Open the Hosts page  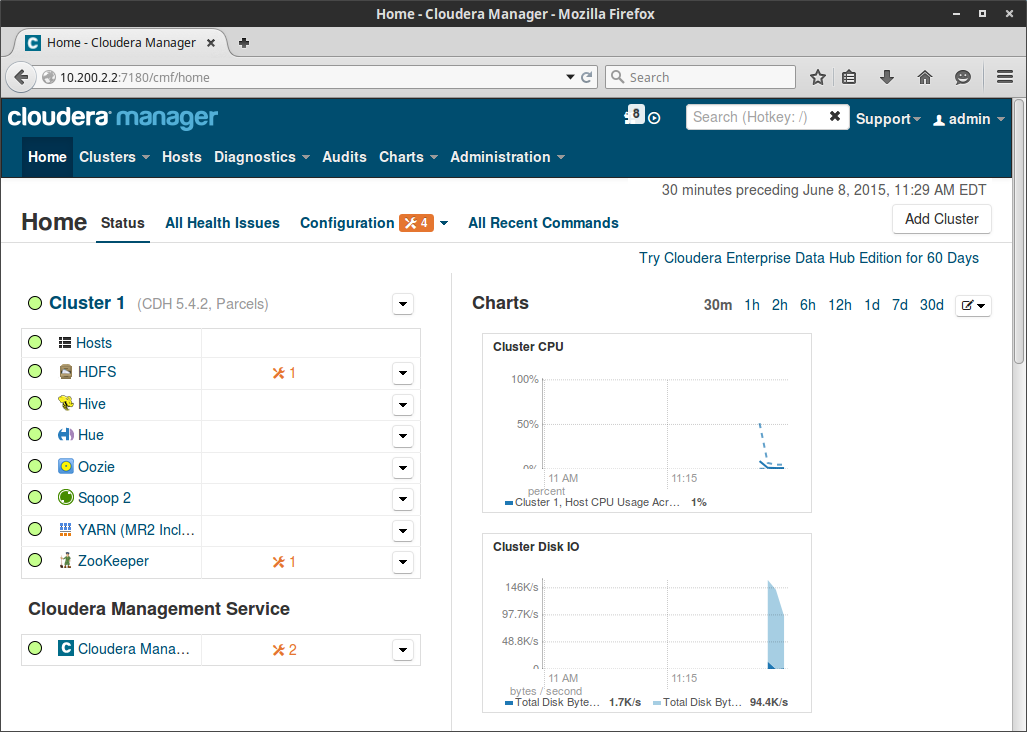point(181,157)
